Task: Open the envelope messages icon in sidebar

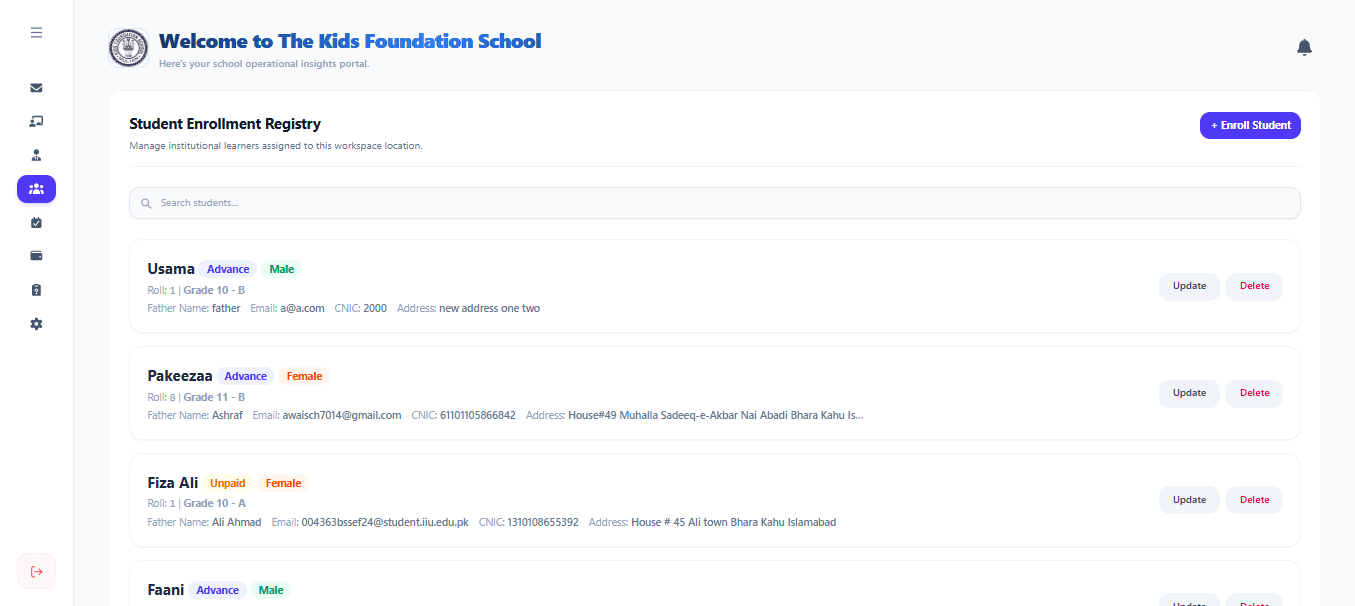Action: [x=36, y=88]
